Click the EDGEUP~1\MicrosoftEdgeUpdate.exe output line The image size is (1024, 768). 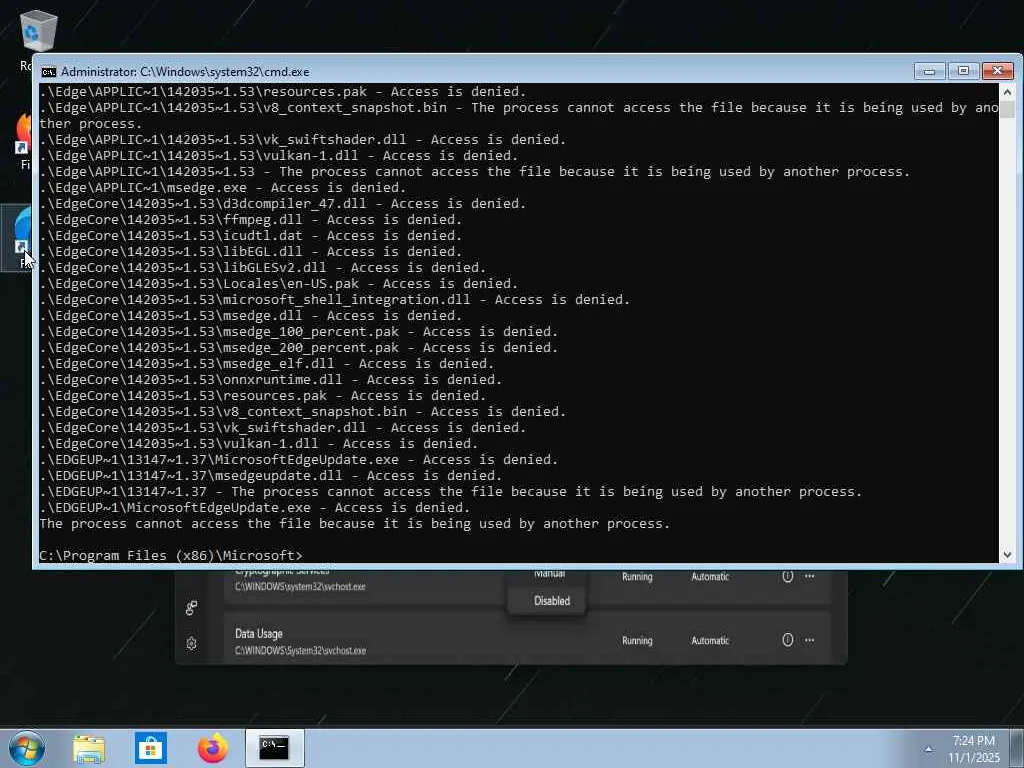[255, 507]
